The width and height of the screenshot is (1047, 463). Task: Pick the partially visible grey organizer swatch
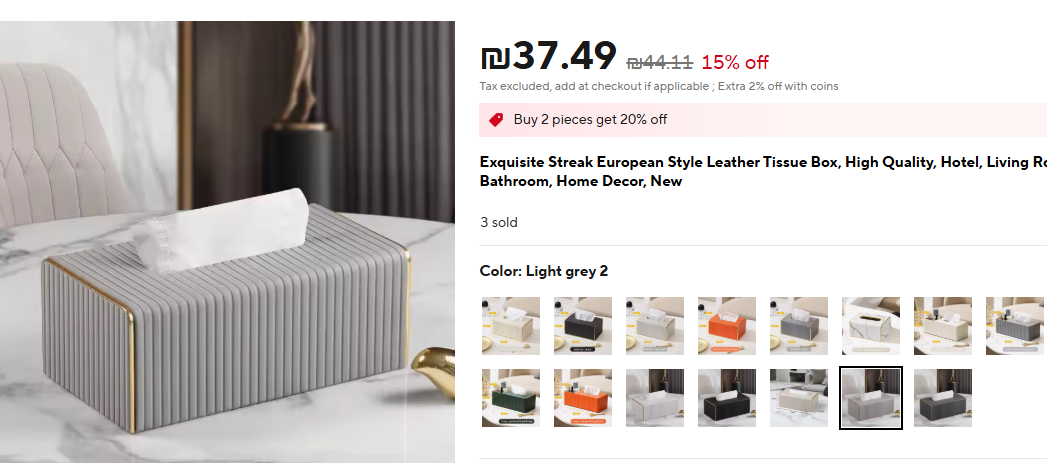click(1015, 326)
